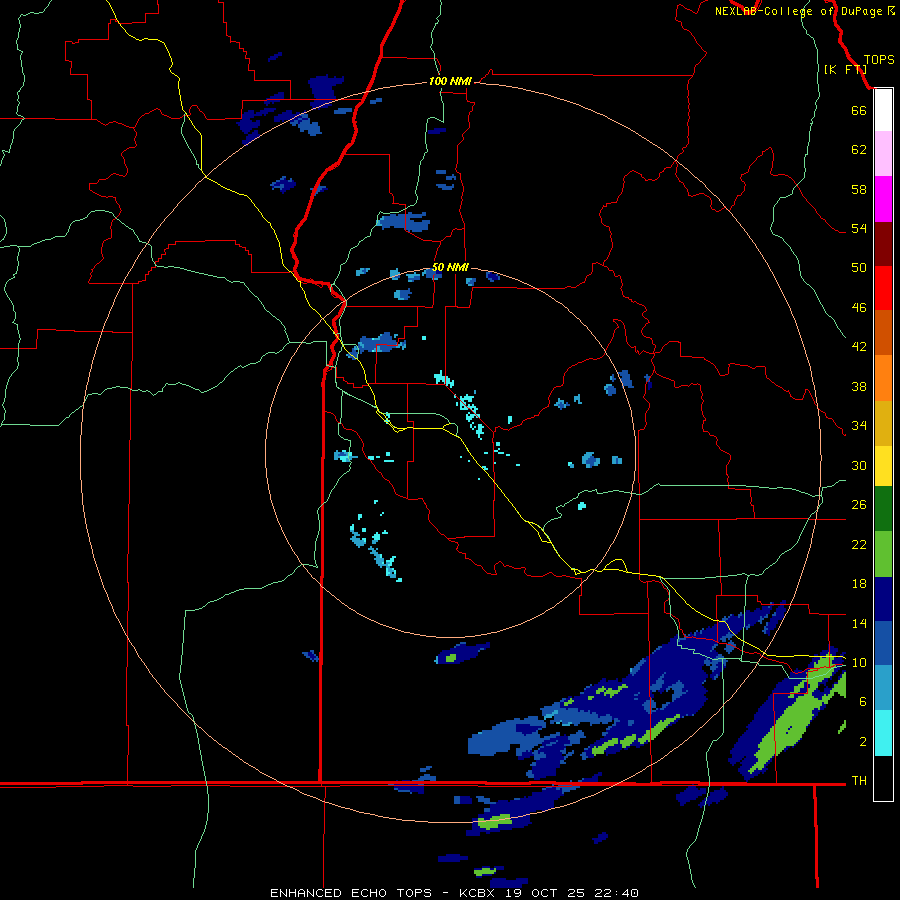Image resolution: width=900 pixels, height=900 pixels.
Task: Click the '19 OCT 25' date text
Action: (x=548, y=893)
